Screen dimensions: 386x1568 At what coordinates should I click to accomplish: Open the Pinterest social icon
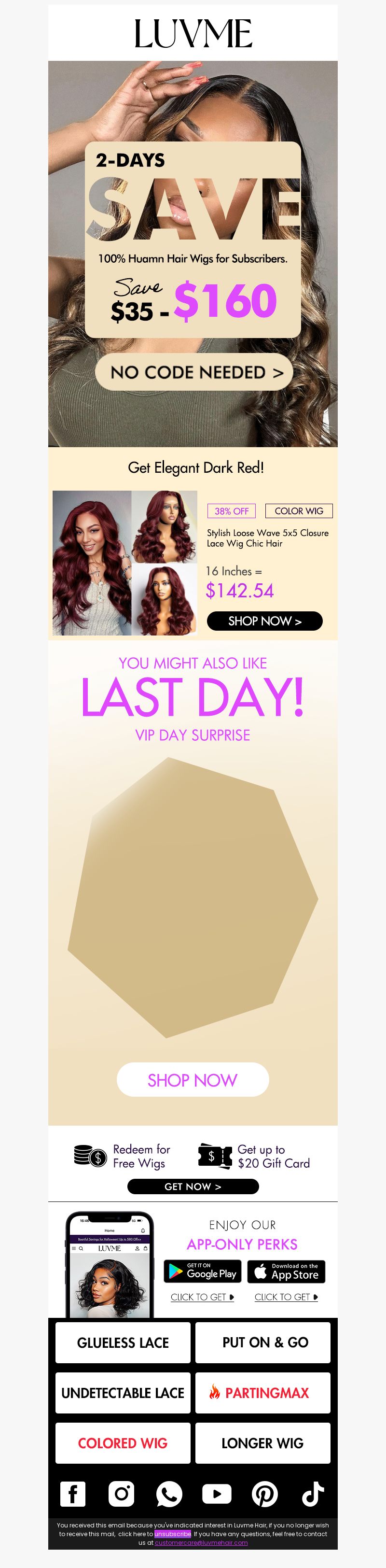click(x=265, y=1494)
